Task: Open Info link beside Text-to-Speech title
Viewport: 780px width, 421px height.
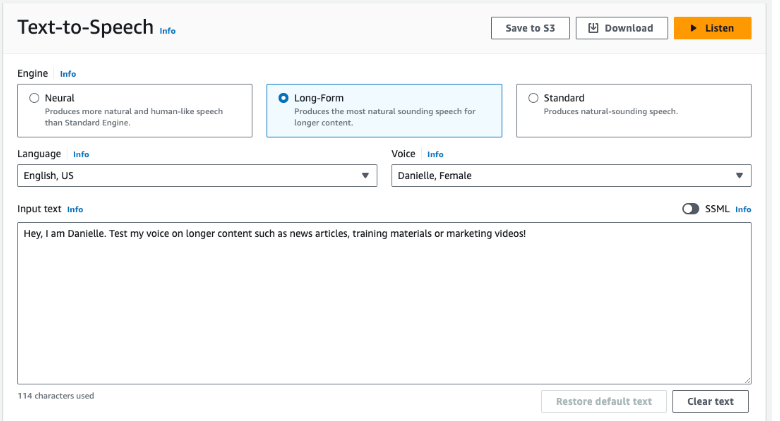Action: (167, 31)
